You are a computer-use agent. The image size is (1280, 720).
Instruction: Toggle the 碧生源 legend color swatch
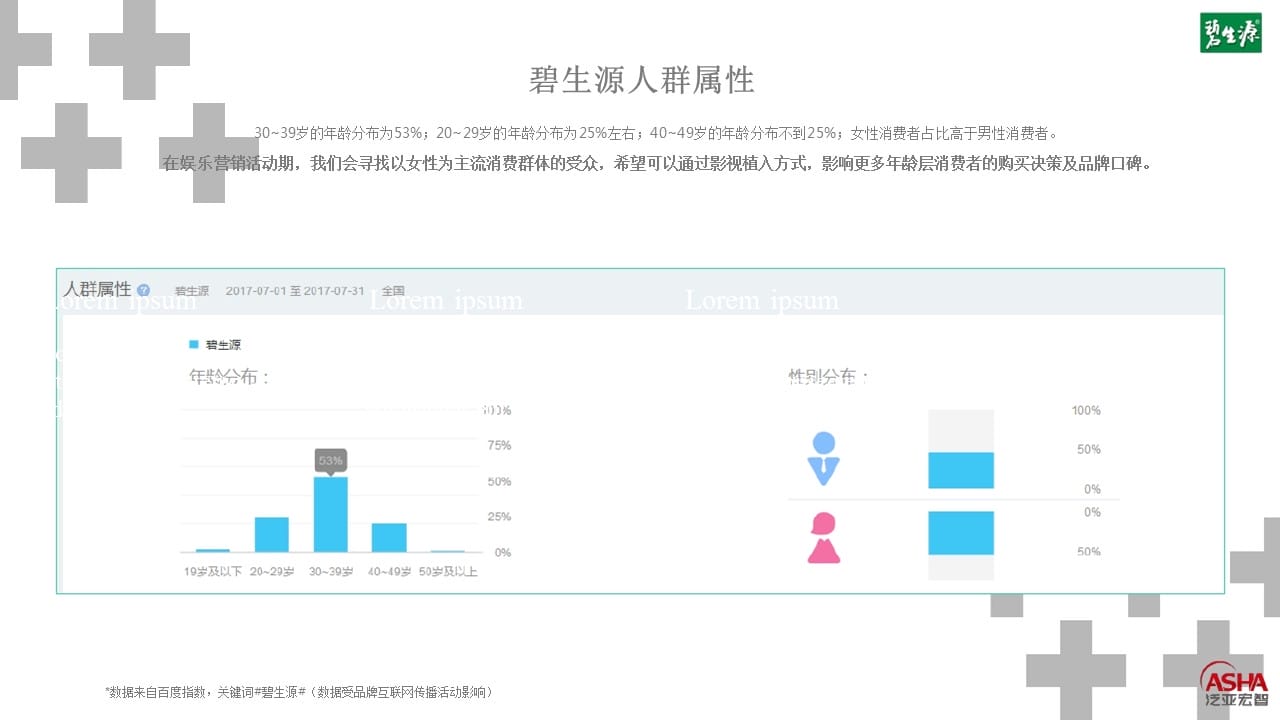[x=194, y=345]
